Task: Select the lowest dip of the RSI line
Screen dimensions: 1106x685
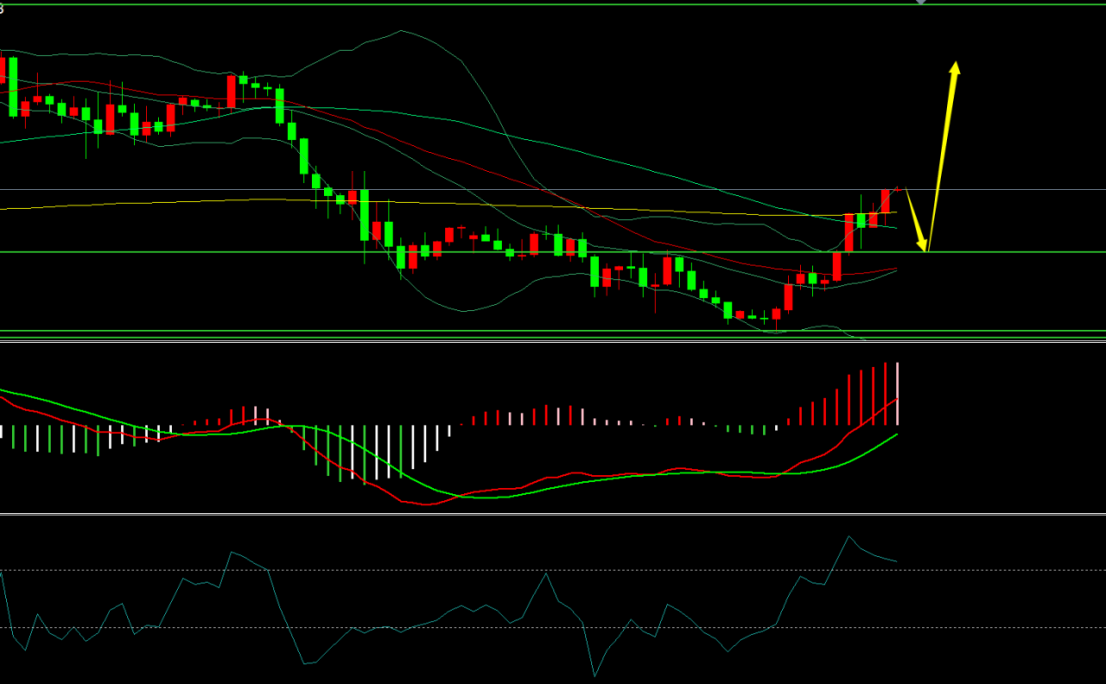Action: click(595, 675)
